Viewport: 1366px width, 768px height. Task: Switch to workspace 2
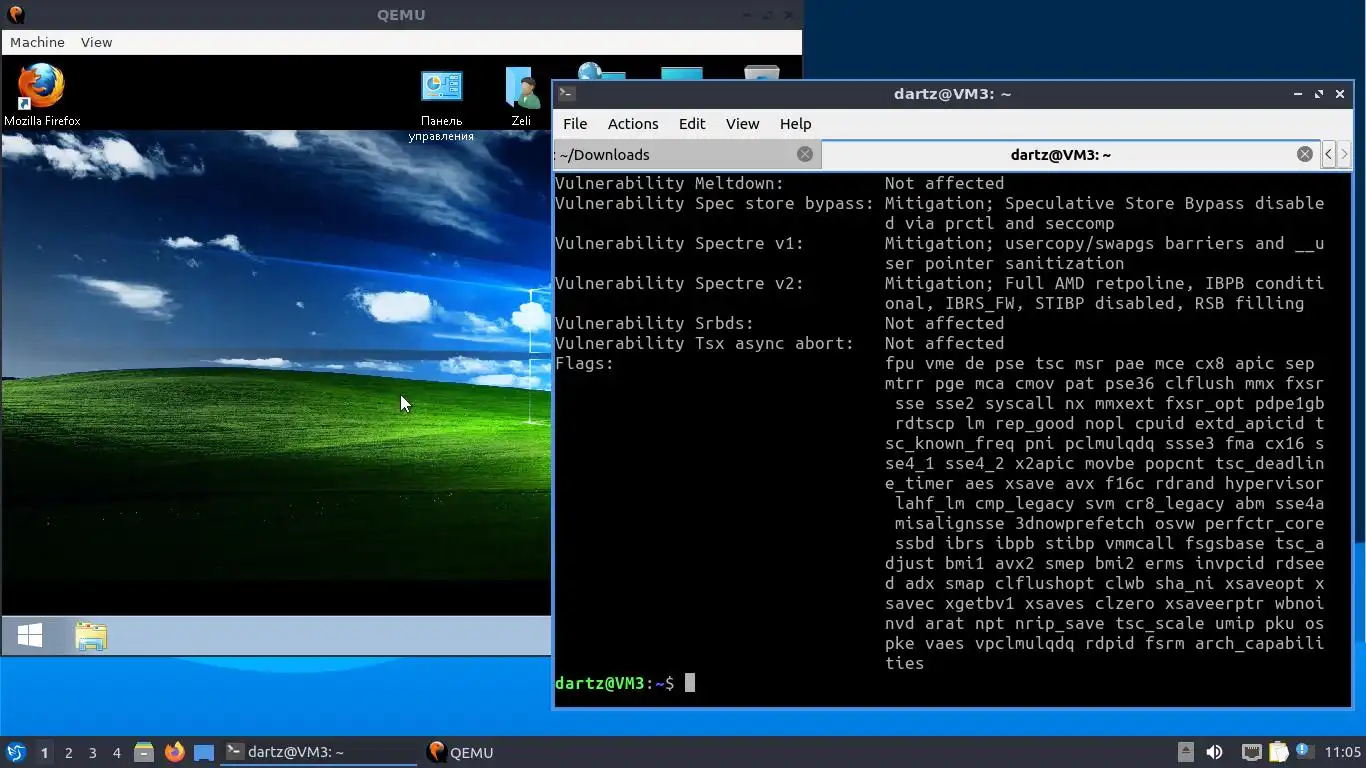coord(69,752)
